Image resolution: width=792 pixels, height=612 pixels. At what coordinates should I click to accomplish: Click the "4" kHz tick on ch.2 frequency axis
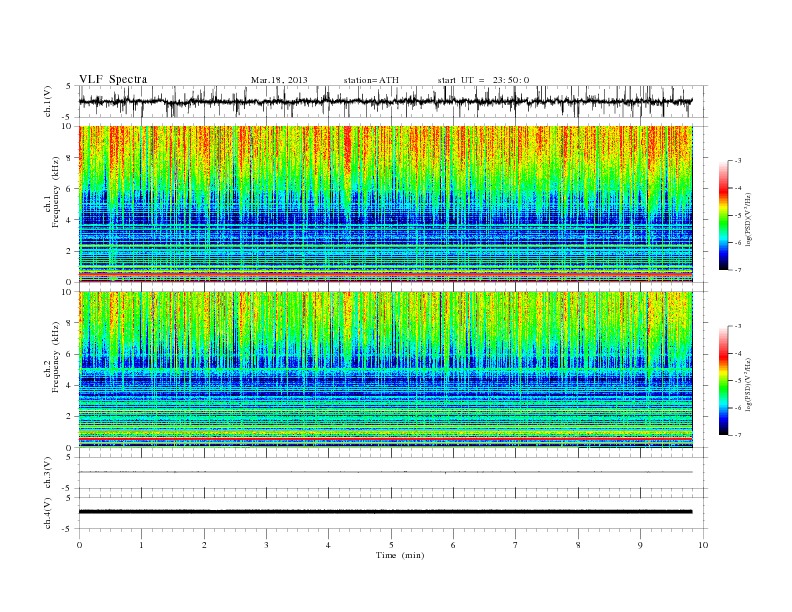(x=70, y=385)
